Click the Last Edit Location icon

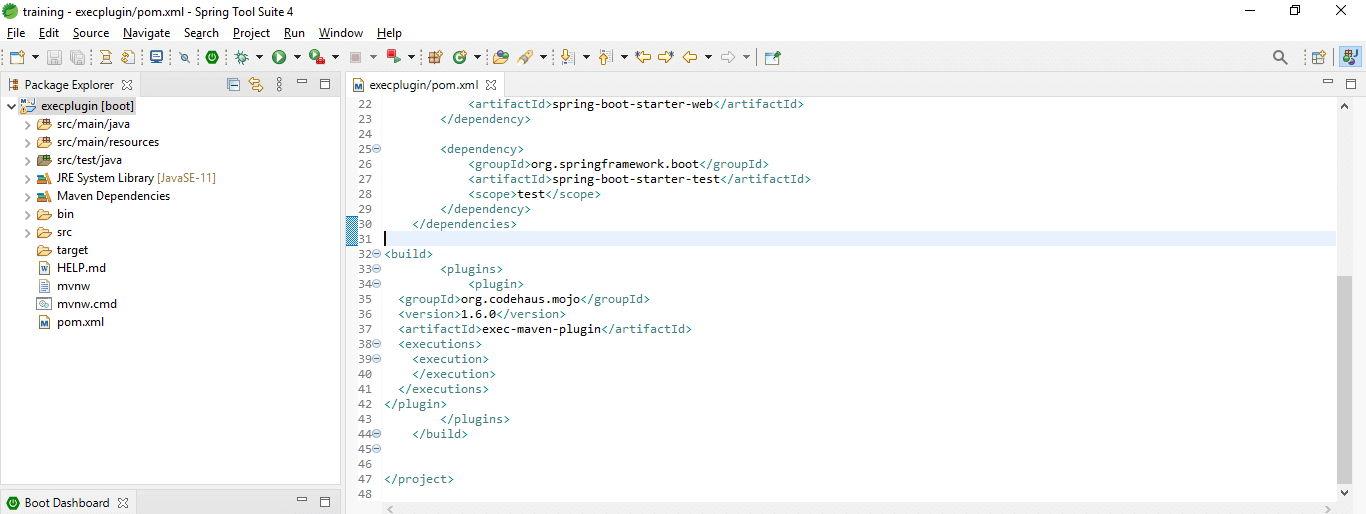coord(643,58)
